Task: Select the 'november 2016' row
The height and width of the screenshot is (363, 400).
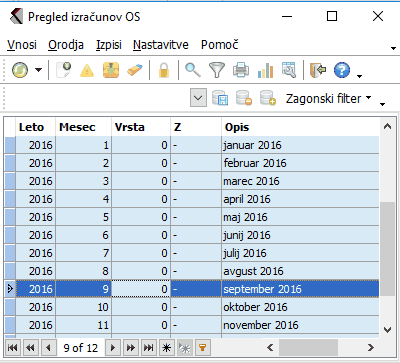Action: tap(192, 325)
